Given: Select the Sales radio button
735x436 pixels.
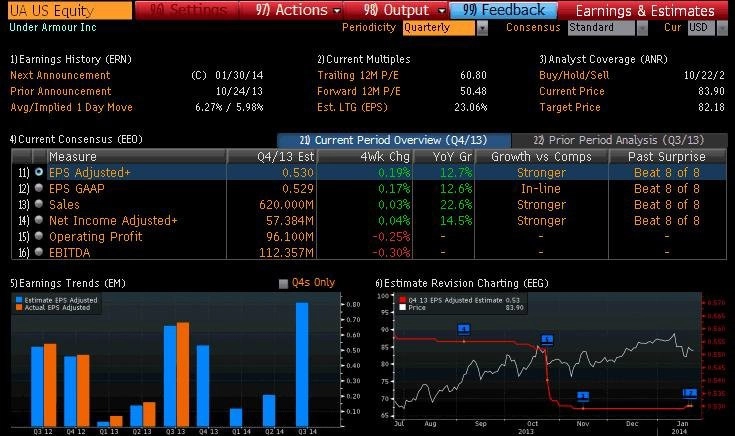Looking at the screenshot, I should (39, 204).
